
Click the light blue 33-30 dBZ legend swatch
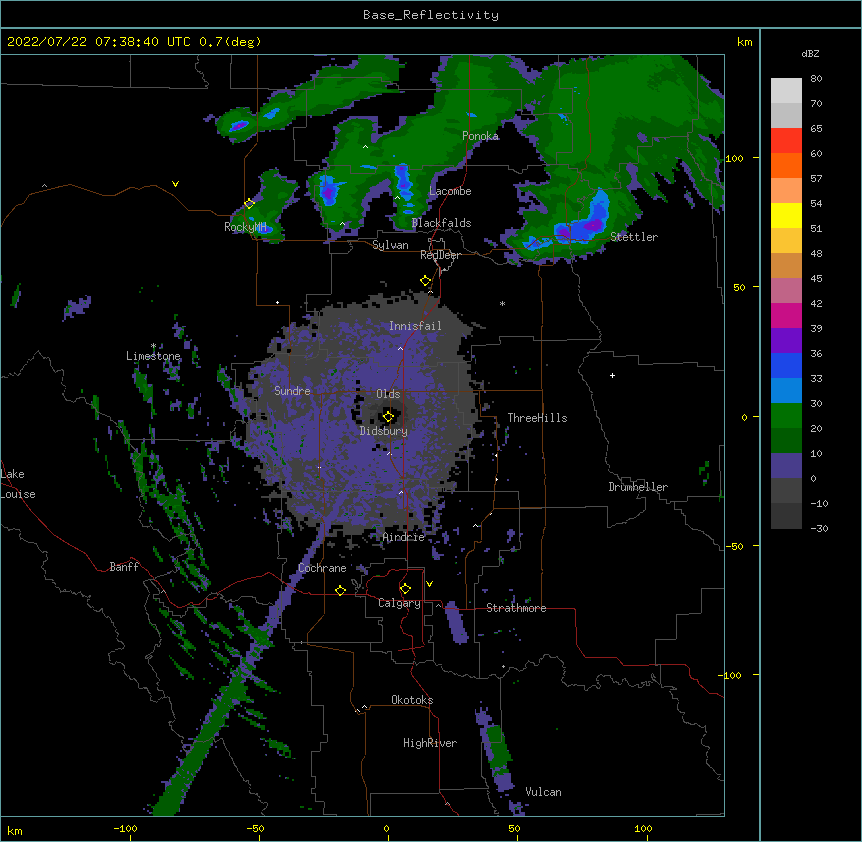[x=786, y=391]
